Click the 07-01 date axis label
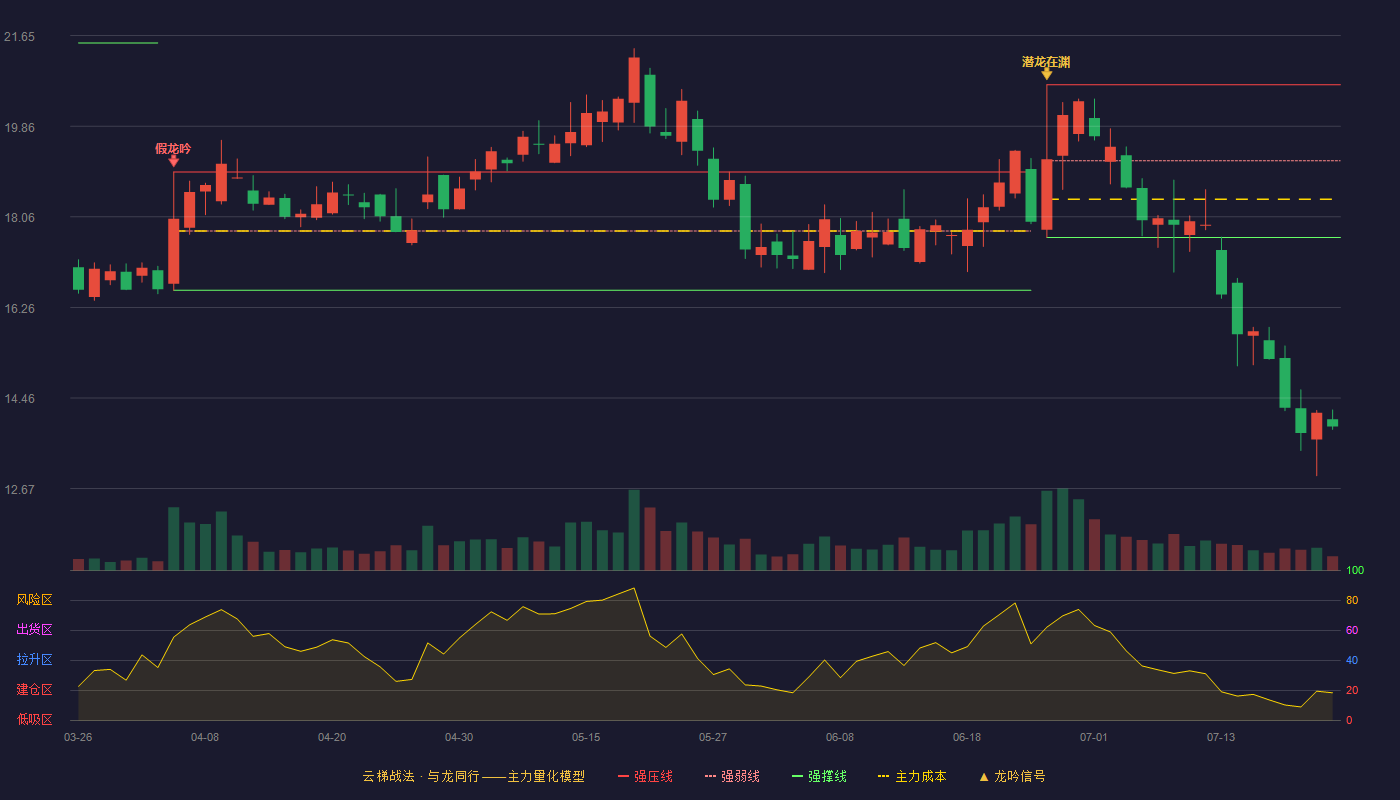Viewport: 1400px width, 800px height. (1094, 737)
